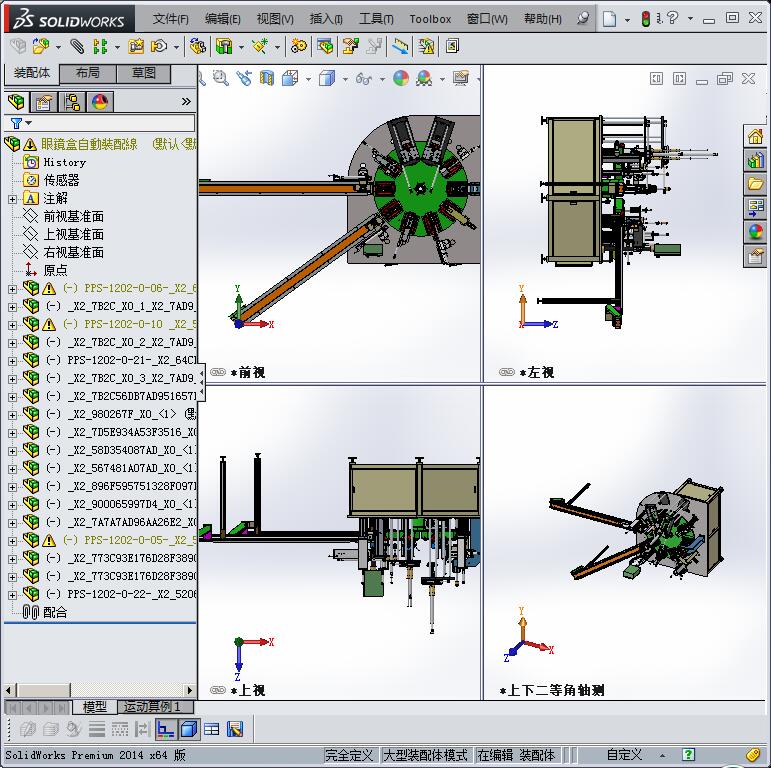Select the 原点 origin item in tree

[55, 270]
